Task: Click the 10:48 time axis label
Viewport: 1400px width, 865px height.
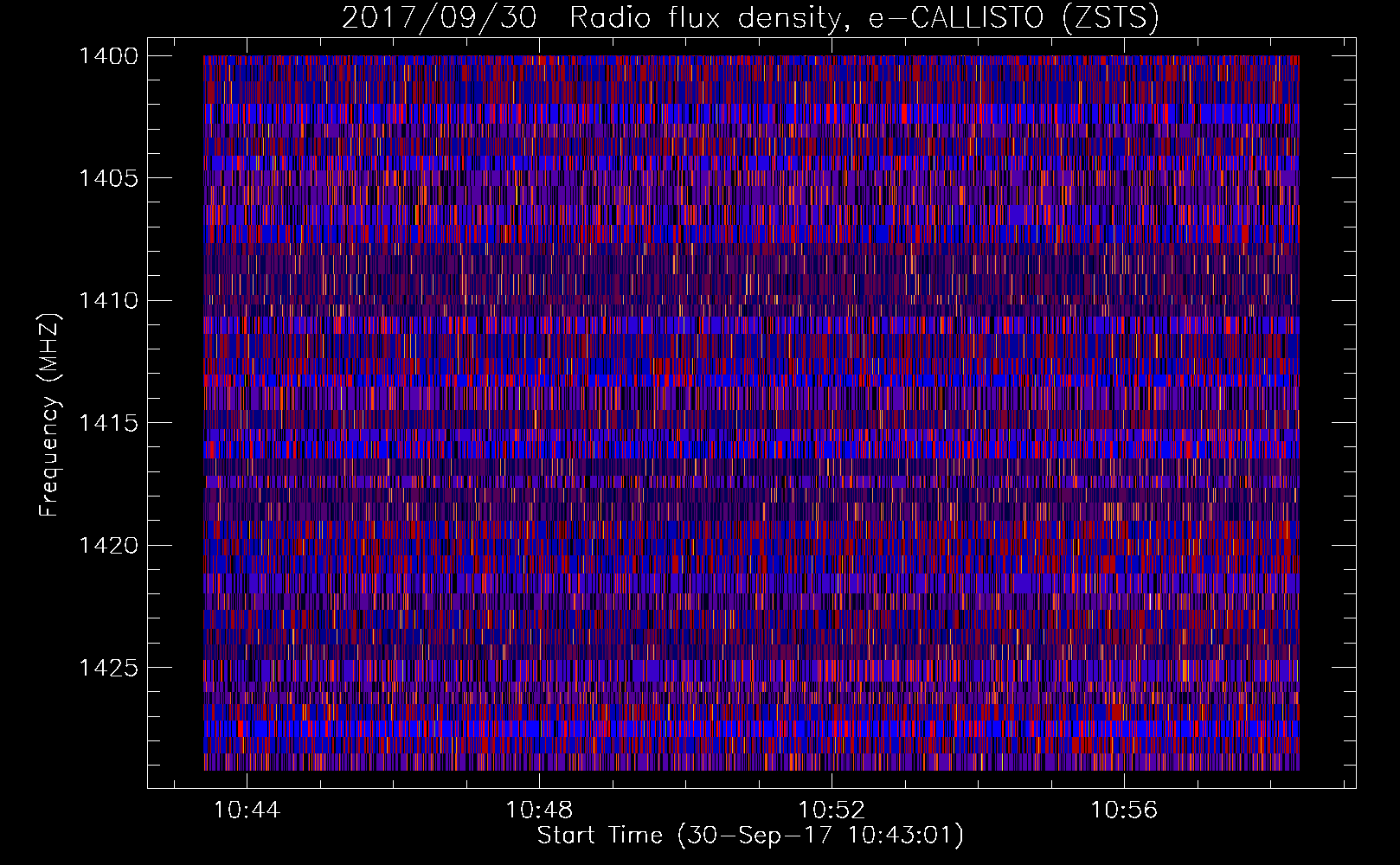Action: (540, 811)
